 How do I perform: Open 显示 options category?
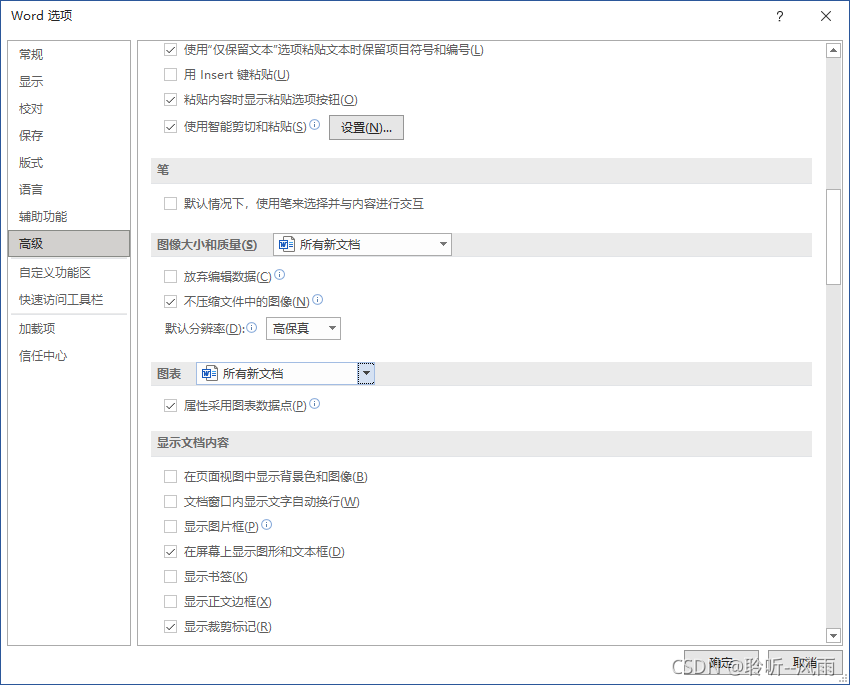(x=69, y=81)
